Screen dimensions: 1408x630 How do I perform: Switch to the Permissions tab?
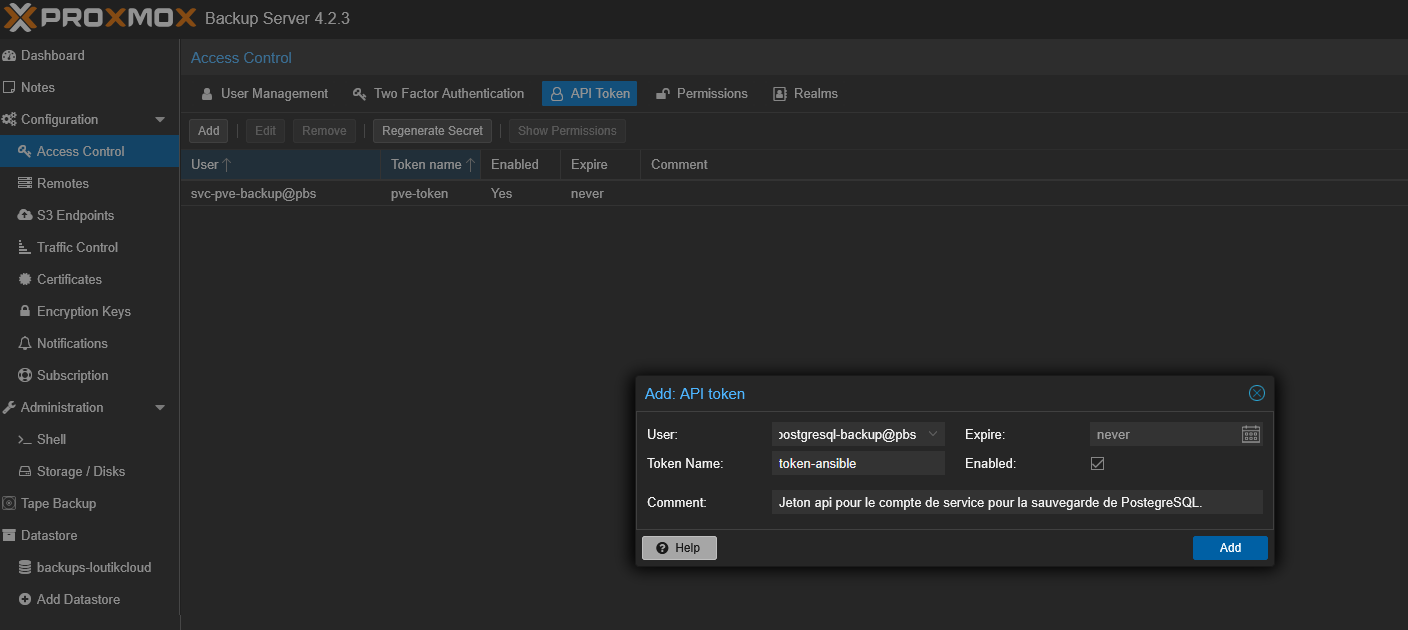[x=701, y=93]
